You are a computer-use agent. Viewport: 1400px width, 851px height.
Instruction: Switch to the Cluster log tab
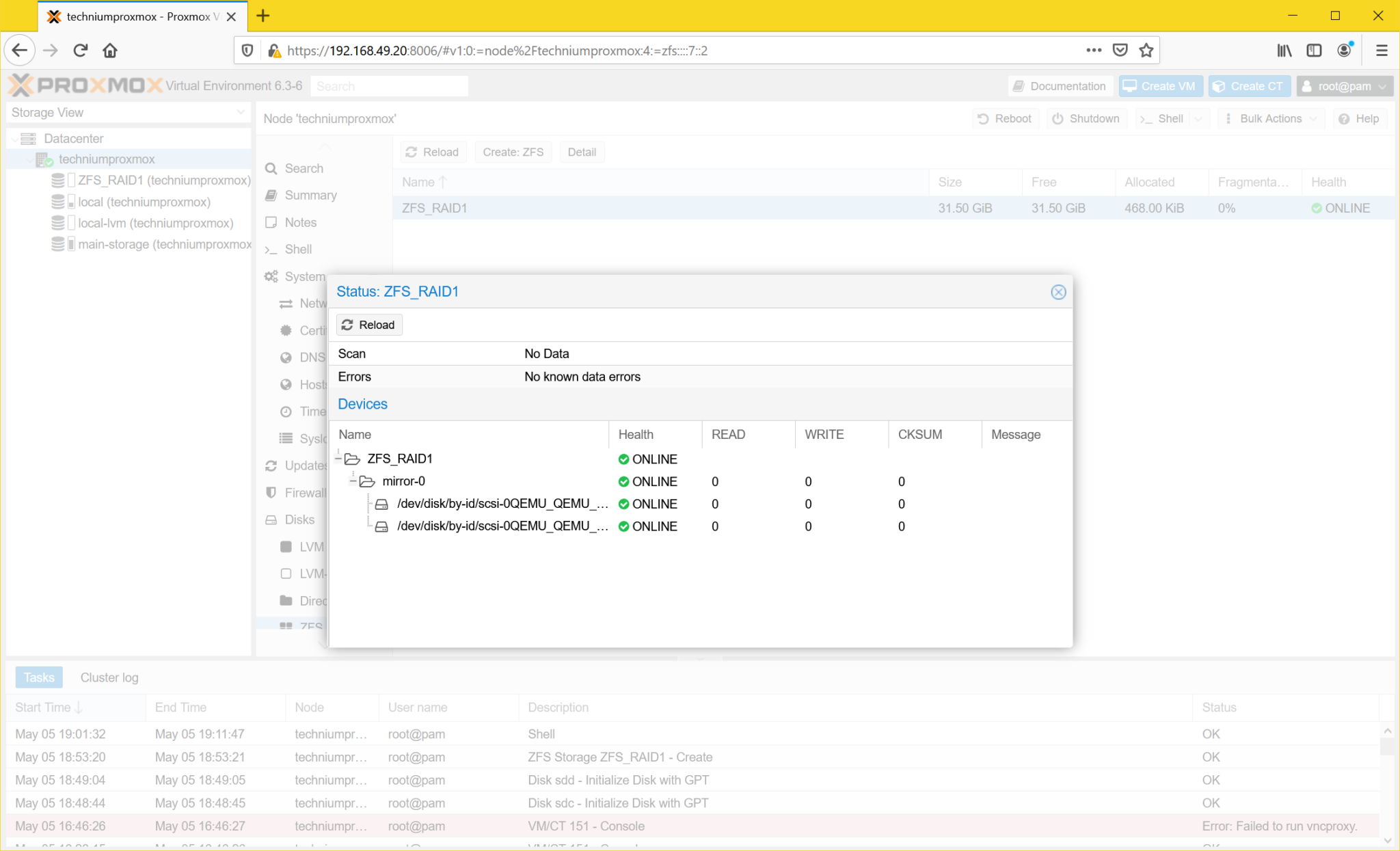pos(109,677)
